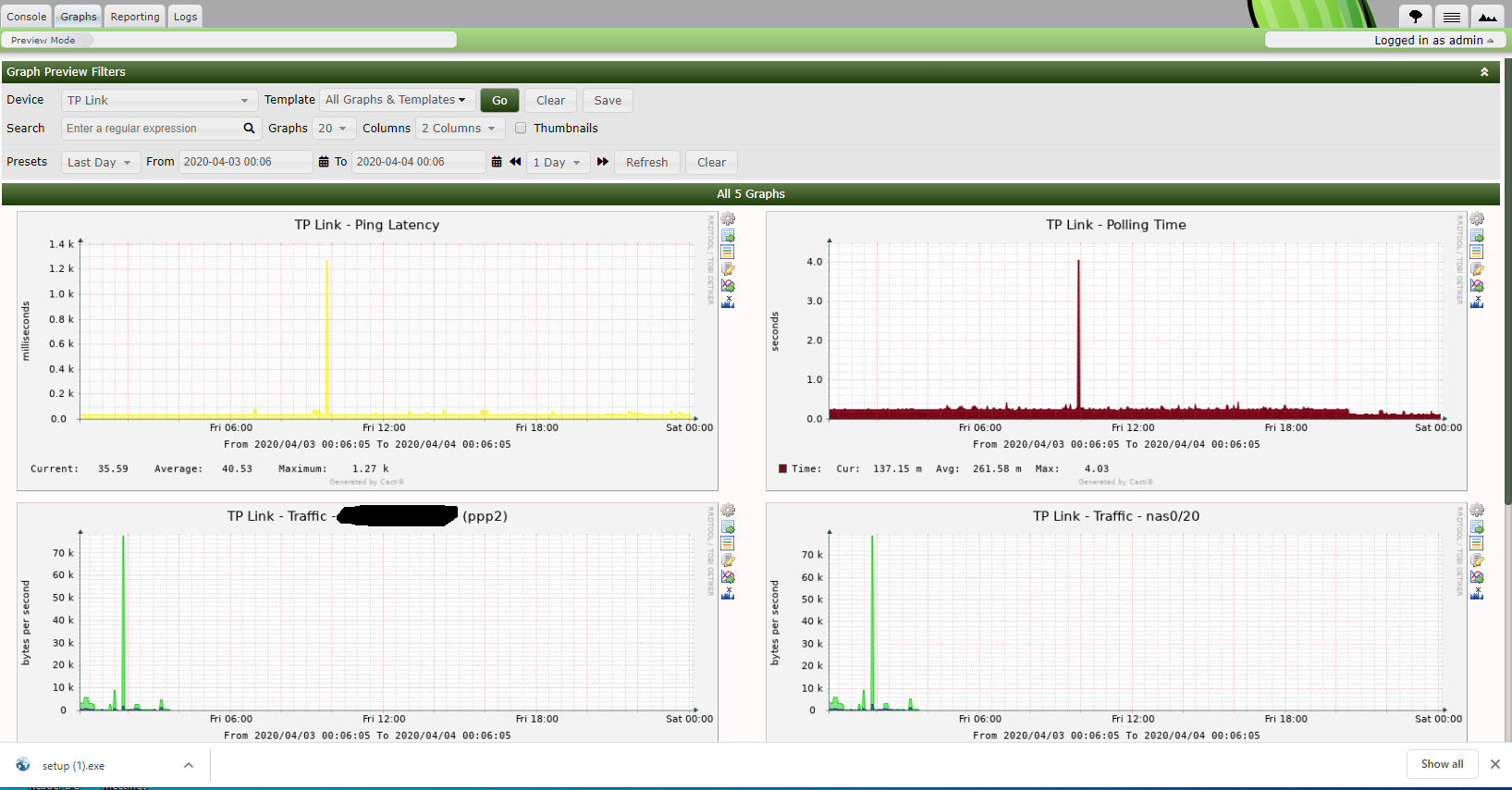The image size is (1512, 790).
Task: Click spike kill icon beside Ping Latency graph
Action: pos(728,302)
